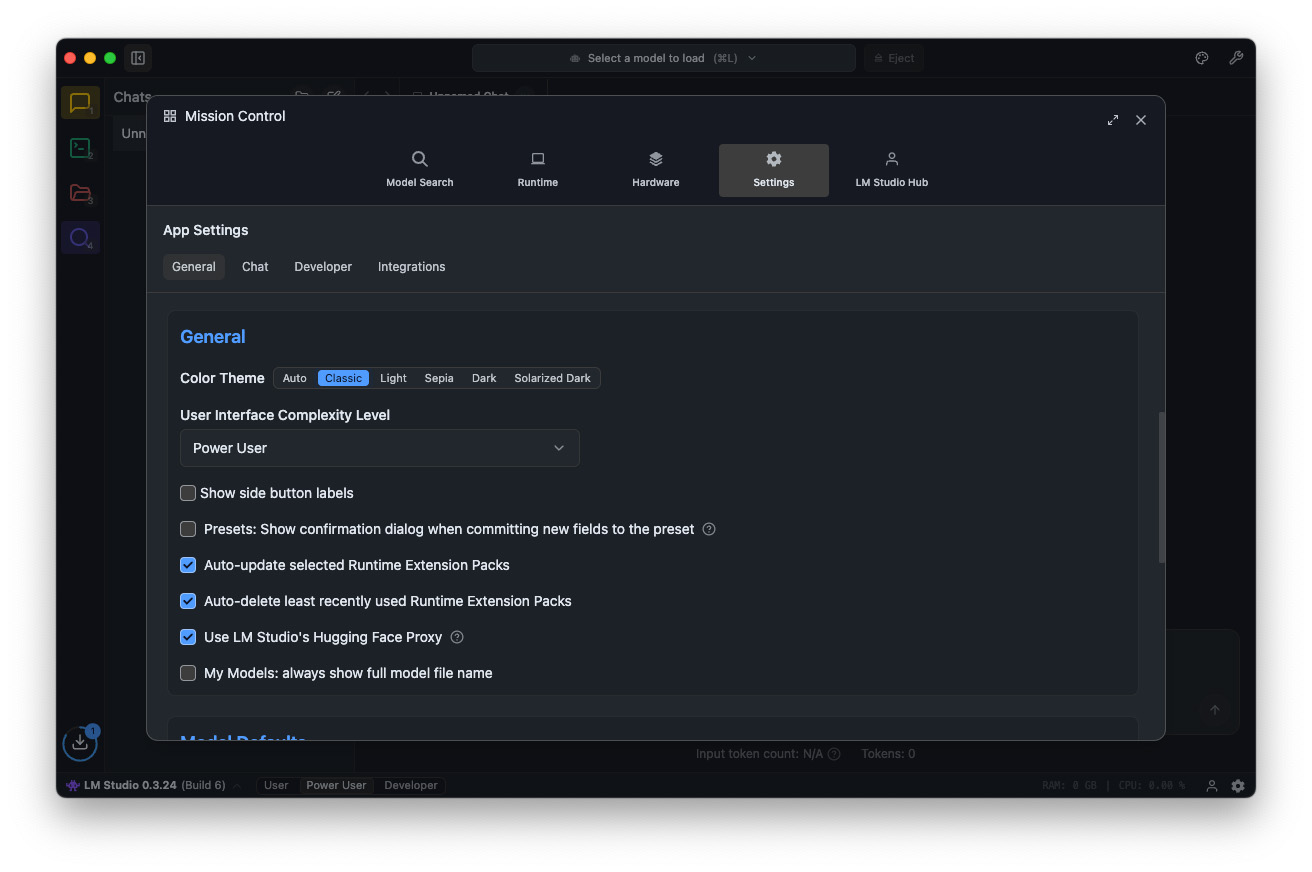This screenshot has height=872, width=1312.
Task: Disable Auto-update selected Runtime Extension Packs
Action: pos(188,565)
